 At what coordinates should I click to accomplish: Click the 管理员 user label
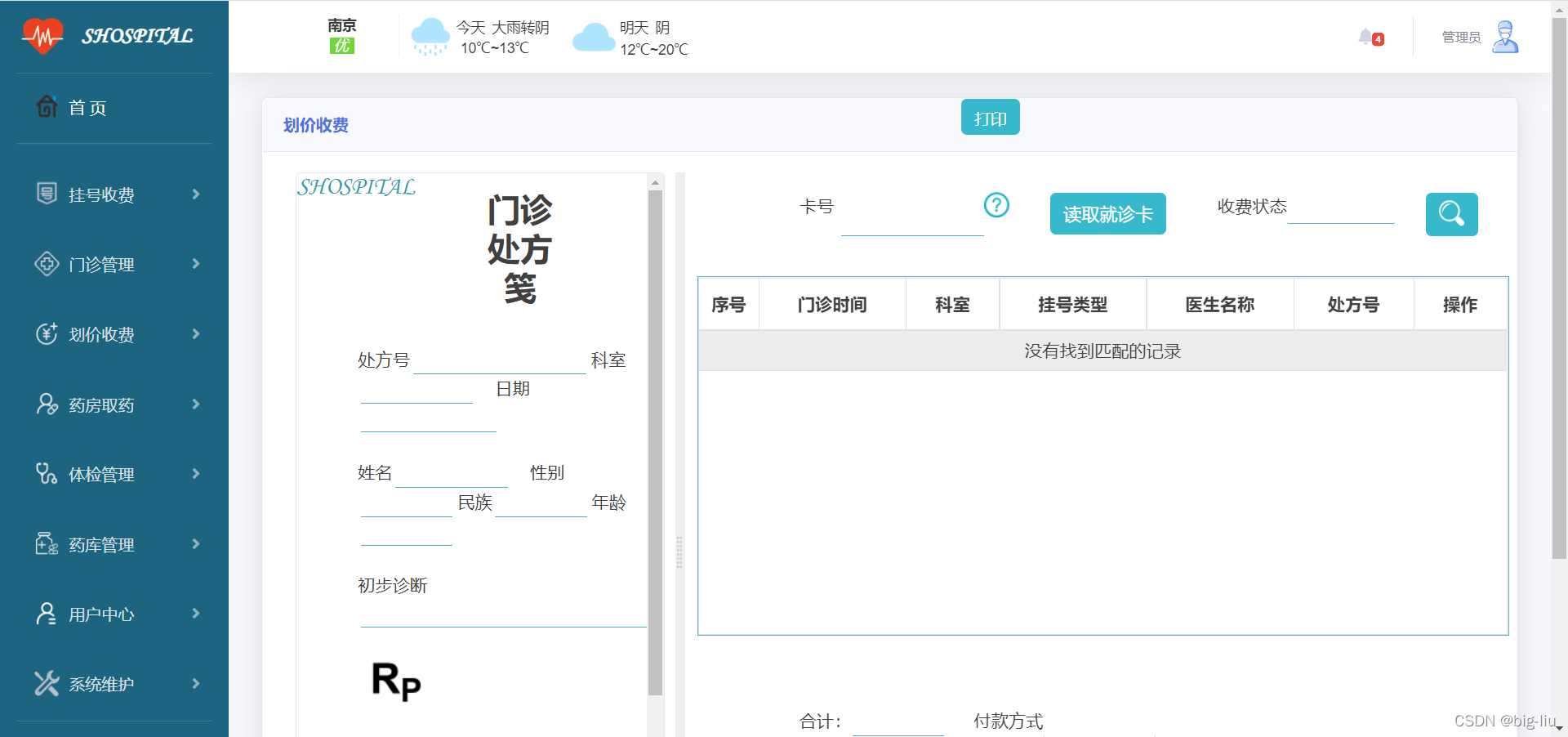pyautogui.click(x=1461, y=37)
